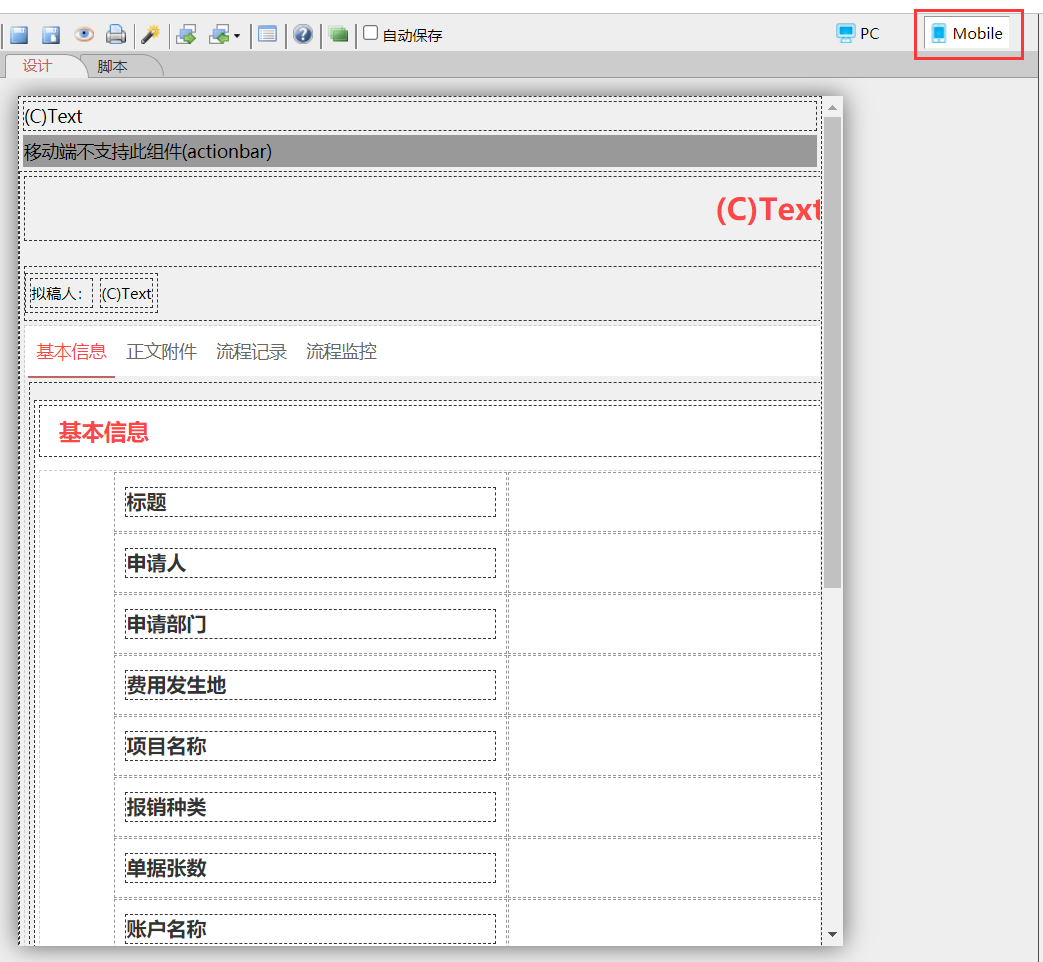
Task: Enable the 自动保存 checkbox
Action: [371, 33]
